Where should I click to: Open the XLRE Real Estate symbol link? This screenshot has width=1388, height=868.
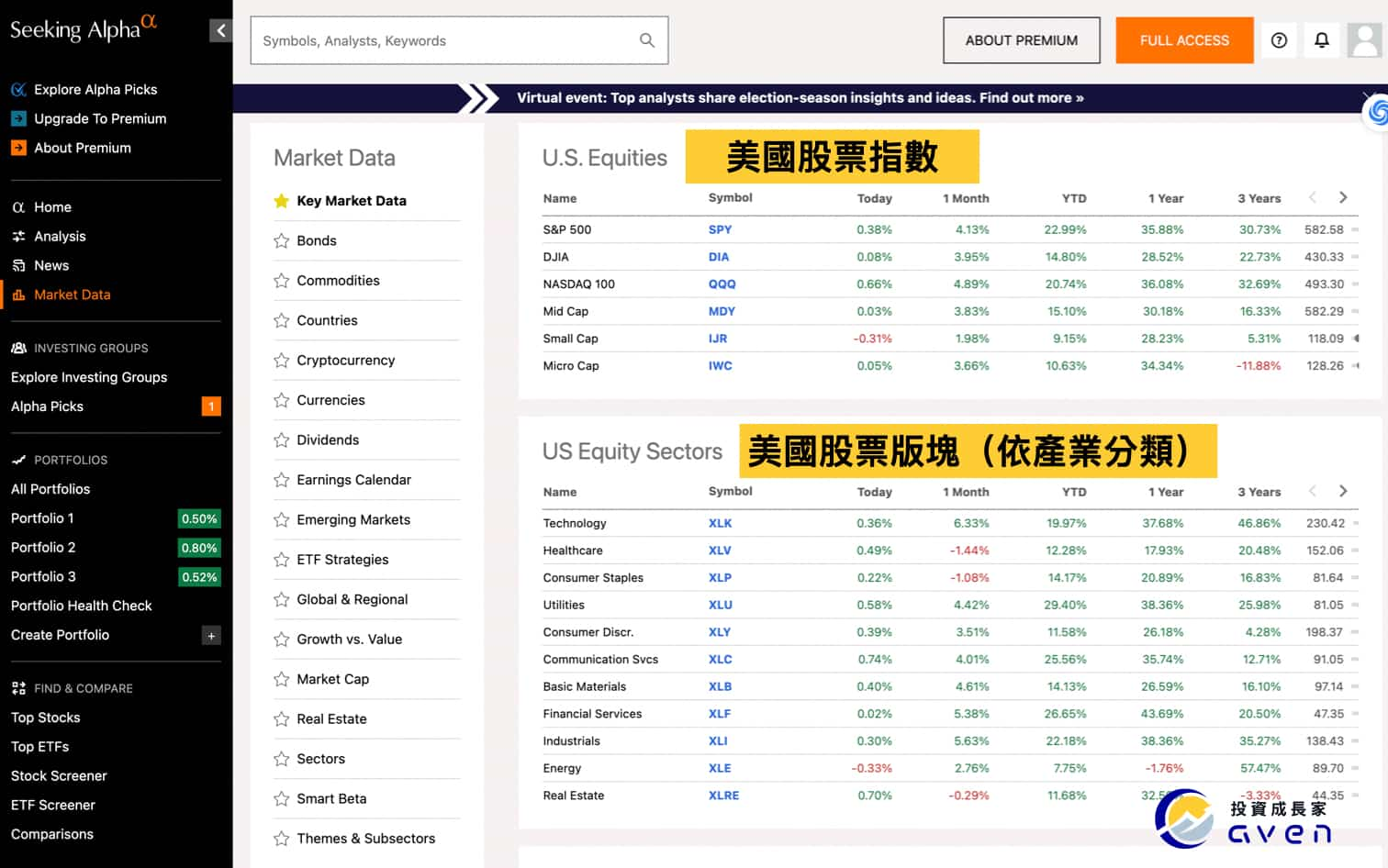tap(723, 796)
